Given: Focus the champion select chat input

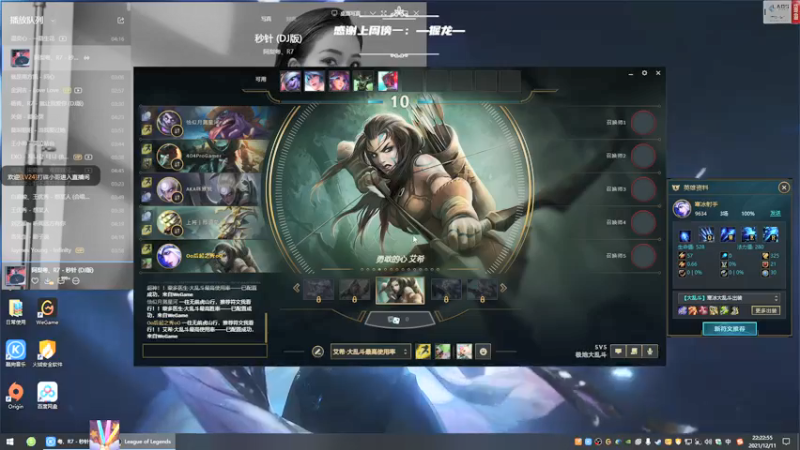Looking at the screenshot, I should 205,351.
